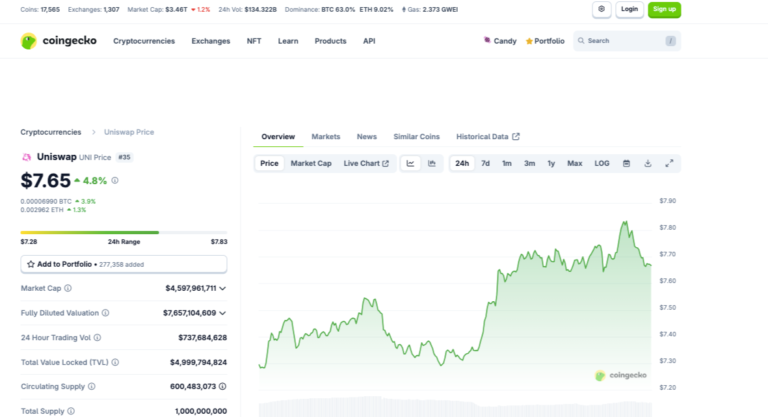Select the 1y time range
The image size is (768, 417).
click(551, 163)
